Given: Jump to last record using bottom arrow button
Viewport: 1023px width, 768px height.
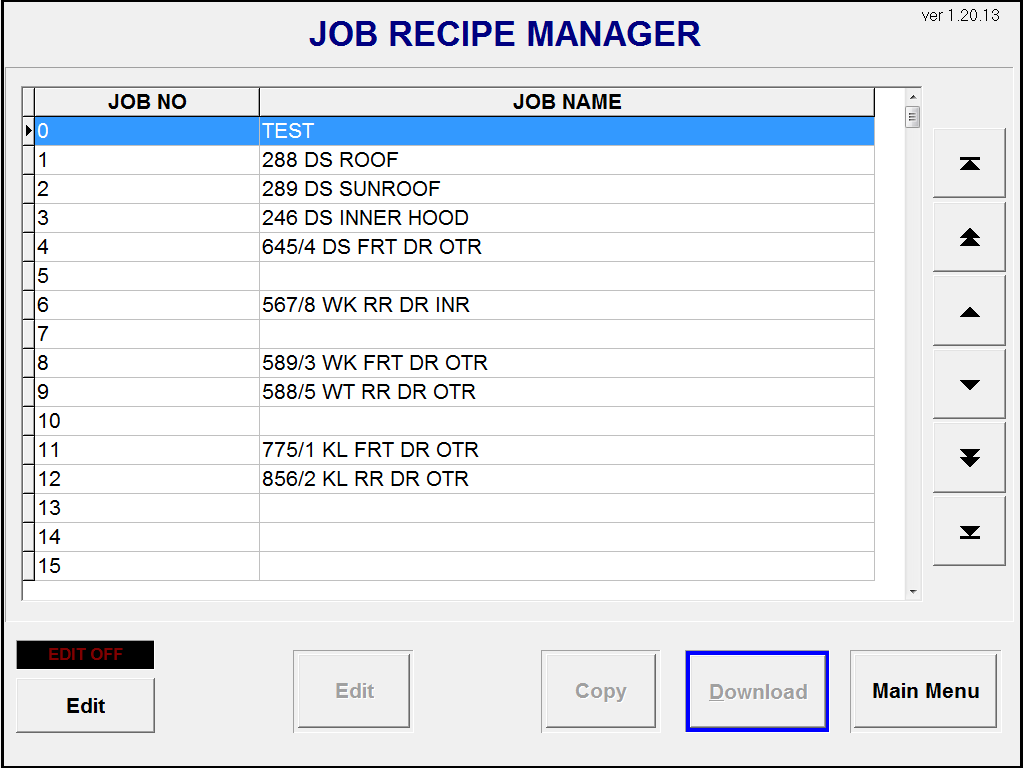Looking at the screenshot, I should click(x=969, y=531).
